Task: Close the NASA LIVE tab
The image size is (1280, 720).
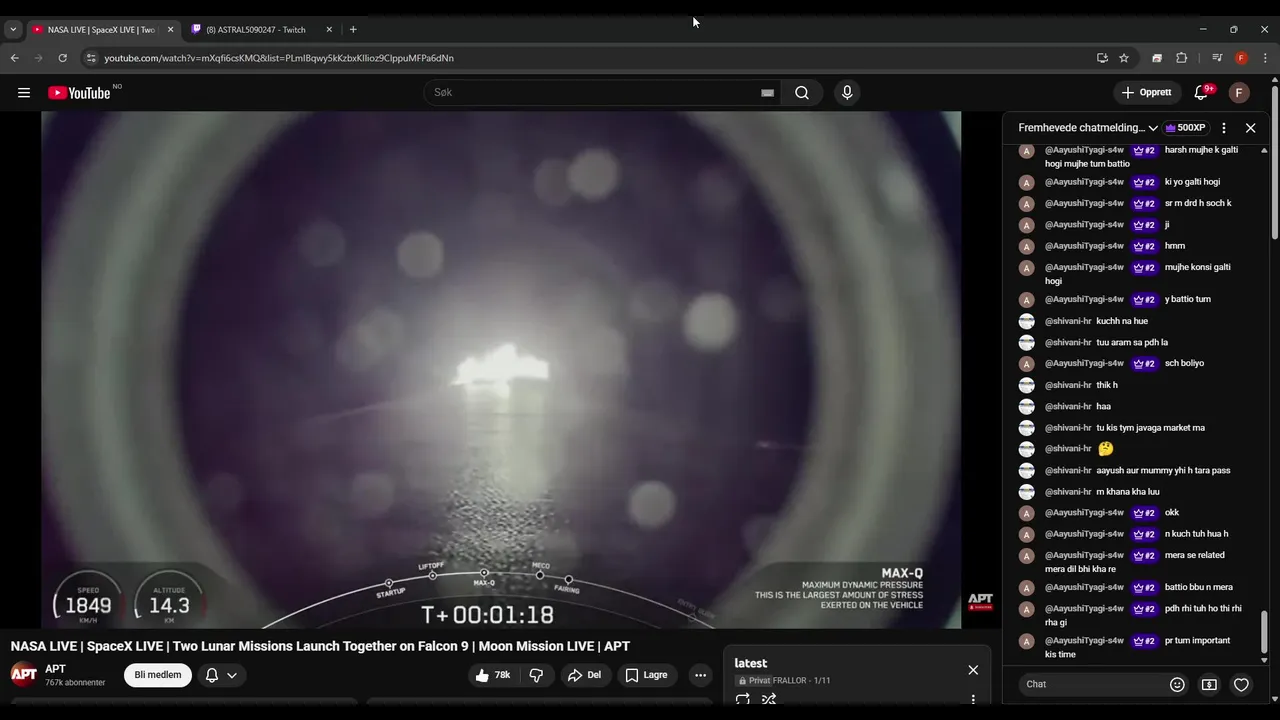Action: coord(170,29)
